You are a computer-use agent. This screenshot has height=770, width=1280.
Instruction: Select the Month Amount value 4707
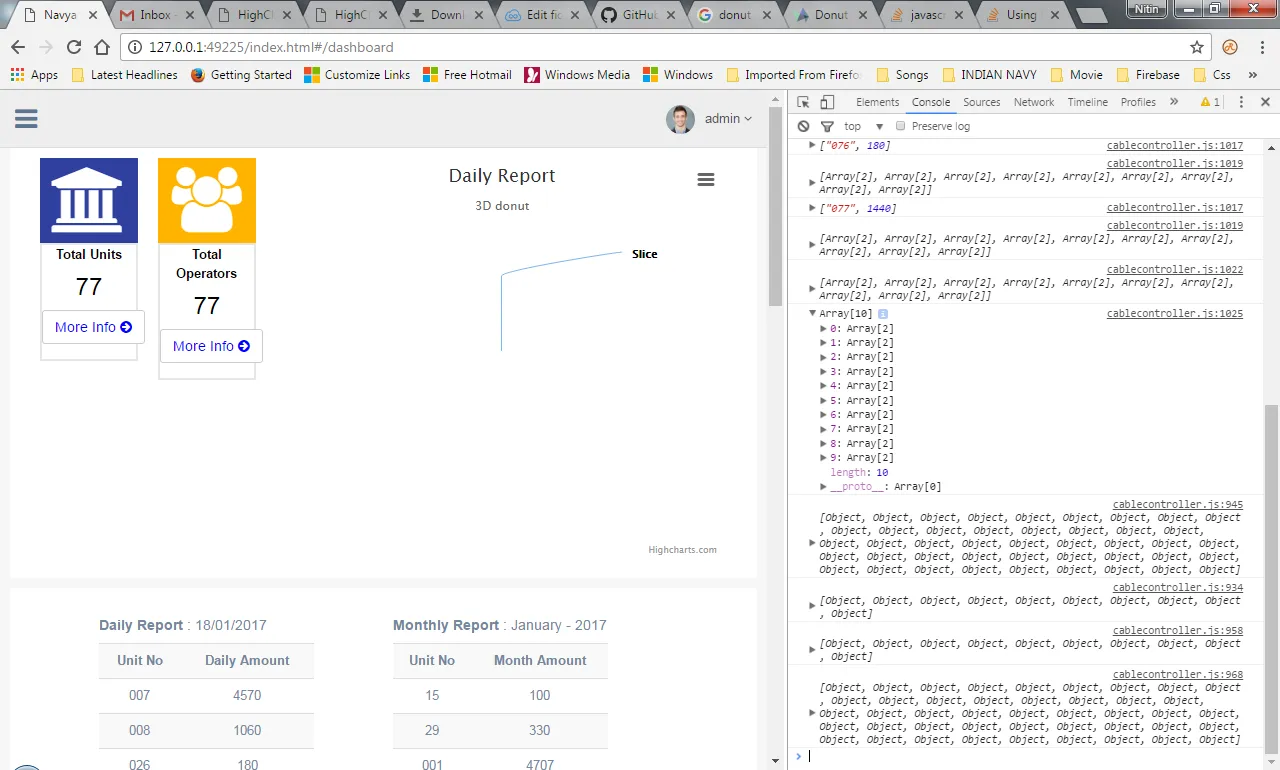[540, 765]
